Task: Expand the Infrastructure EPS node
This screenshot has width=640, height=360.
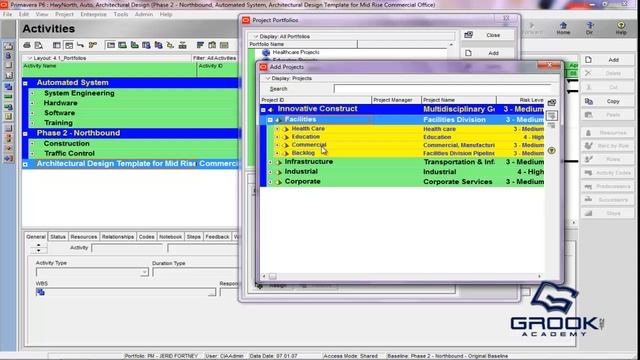Action: [270, 162]
